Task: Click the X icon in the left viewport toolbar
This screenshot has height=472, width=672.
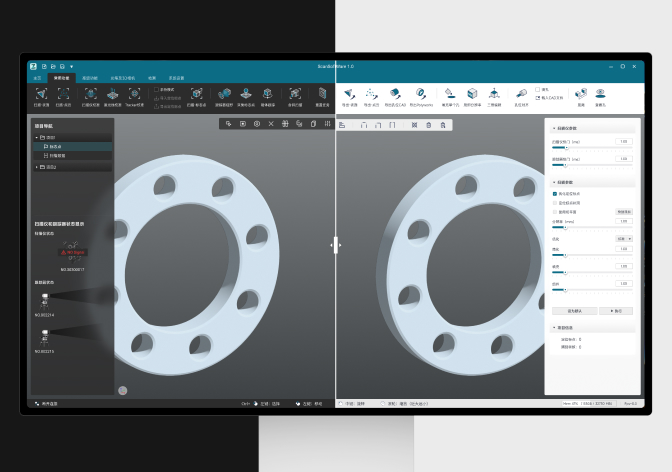Action: point(270,124)
